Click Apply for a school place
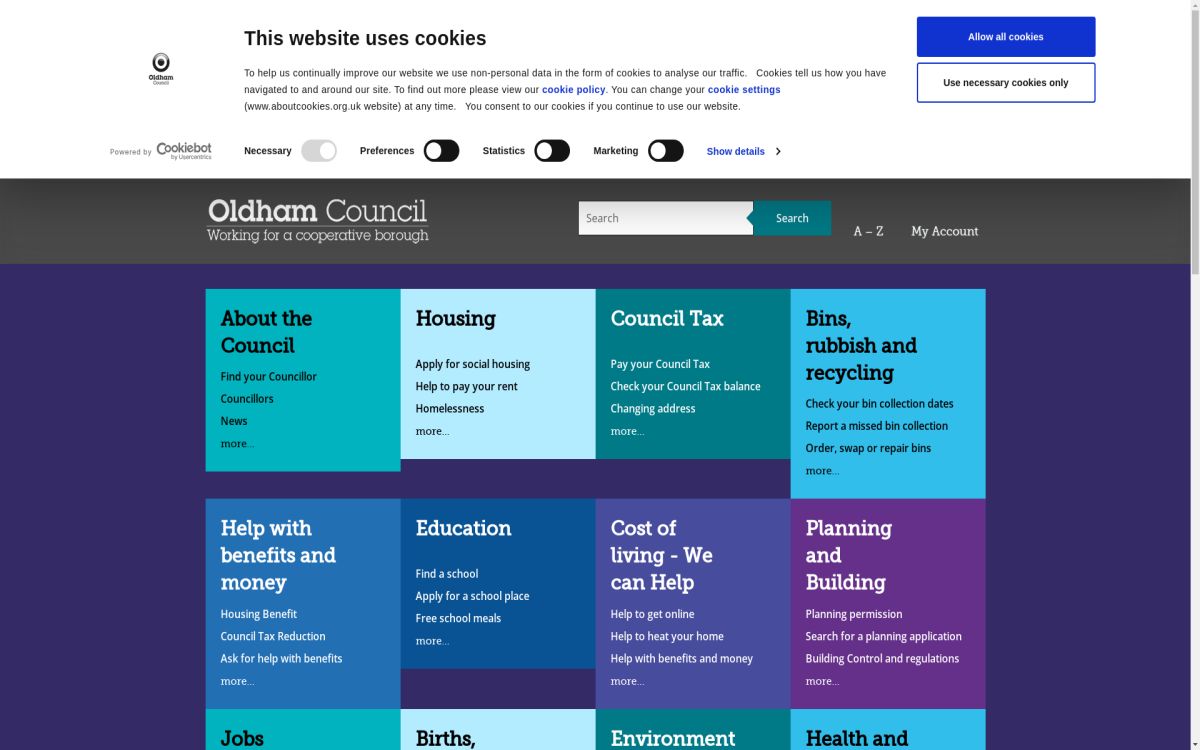Image resolution: width=1200 pixels, height=750 pixels. 472,595
